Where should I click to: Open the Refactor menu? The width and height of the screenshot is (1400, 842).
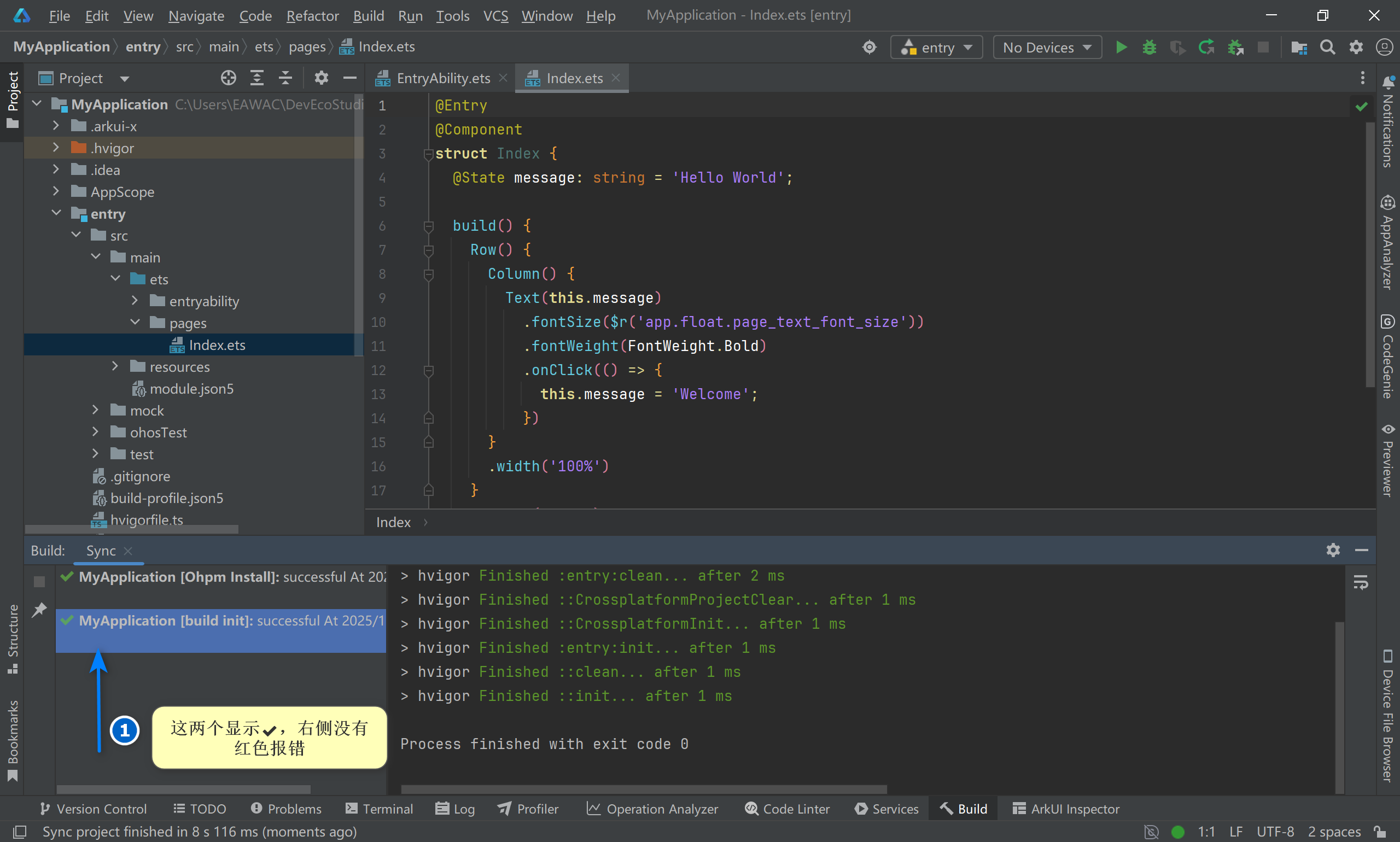point(312,15)
